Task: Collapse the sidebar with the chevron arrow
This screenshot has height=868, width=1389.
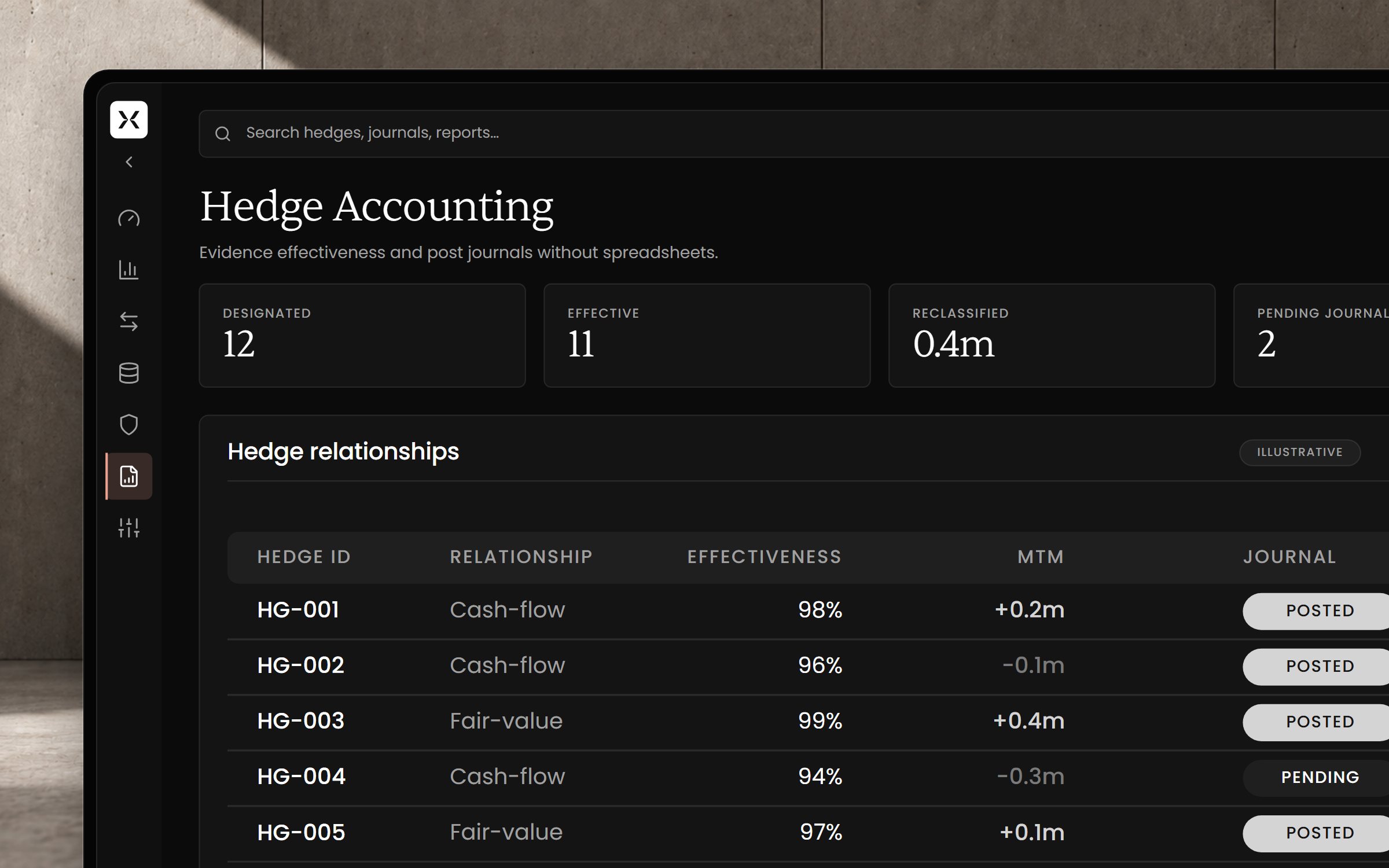Action: pos(129,162)
